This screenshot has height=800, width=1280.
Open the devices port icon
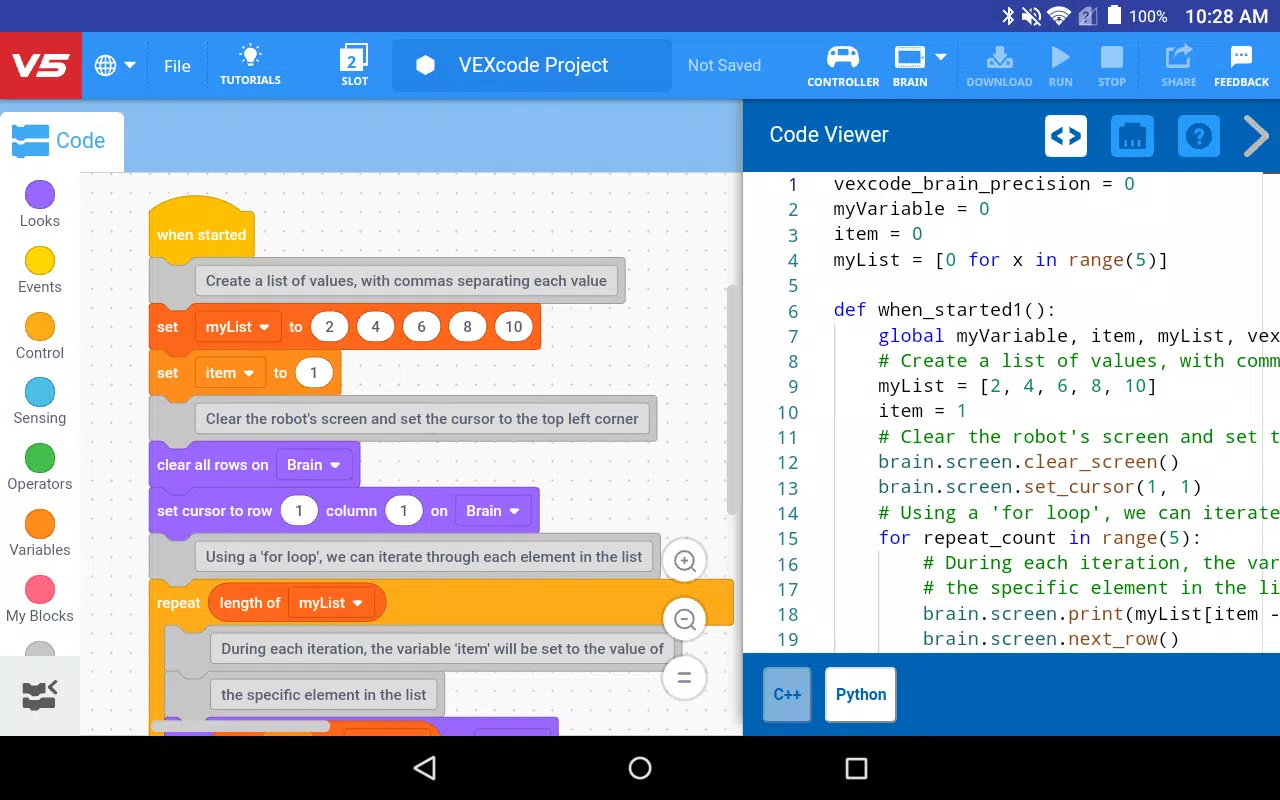(1132, 136)
